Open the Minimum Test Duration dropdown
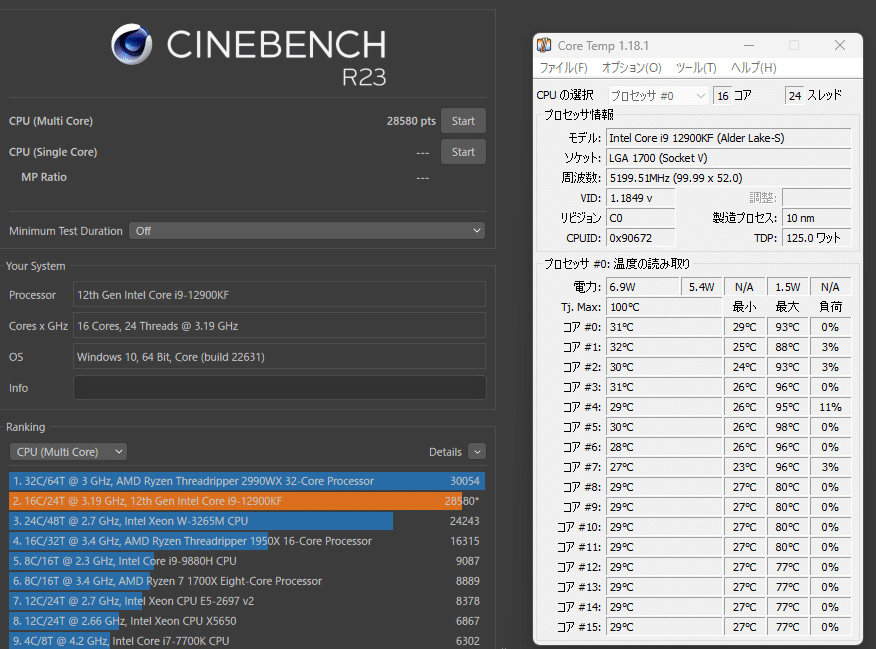The image size is (876, 649). [x=307, y=231]
